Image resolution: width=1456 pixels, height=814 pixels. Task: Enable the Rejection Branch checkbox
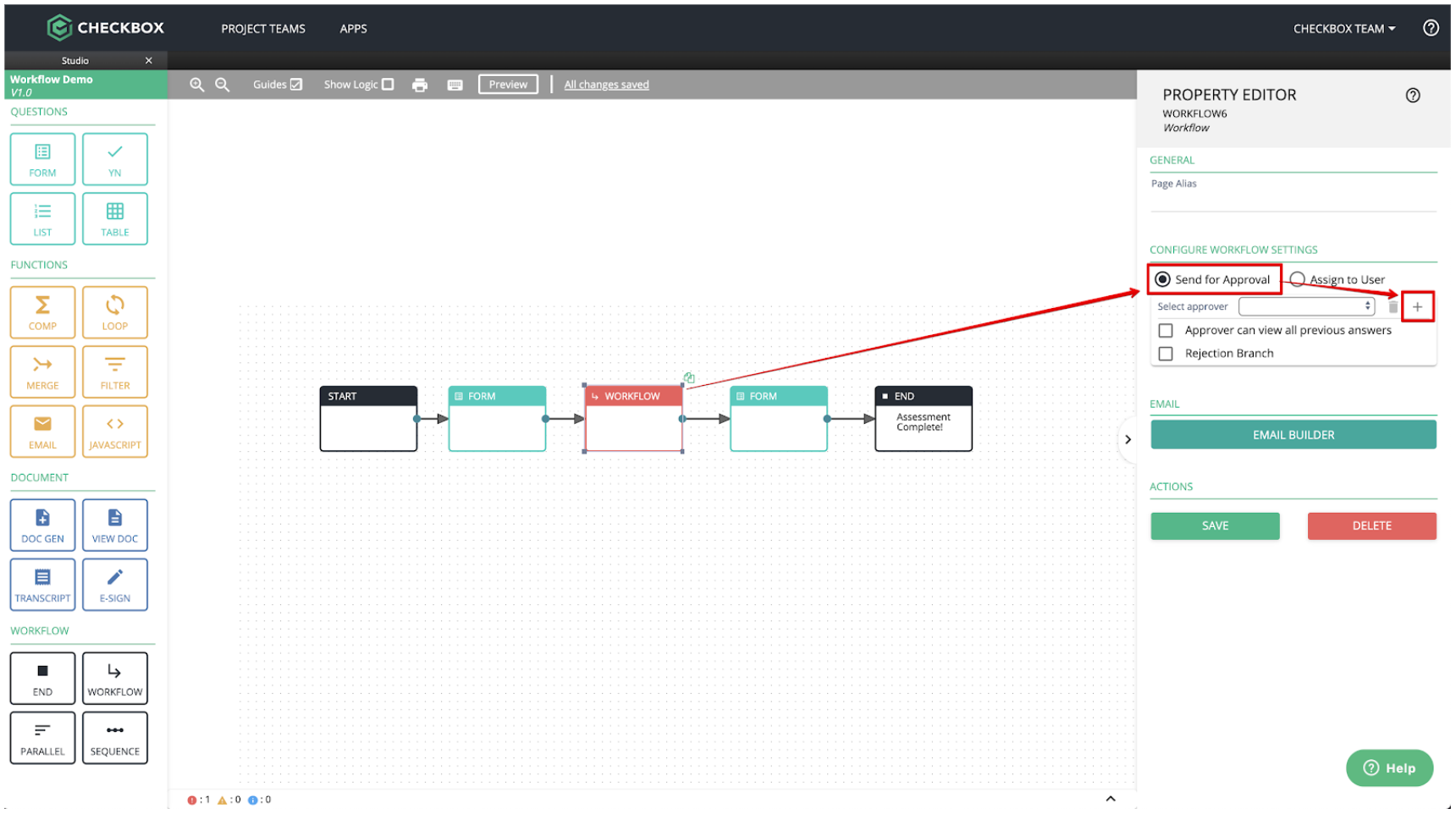tap(1166, 354)
